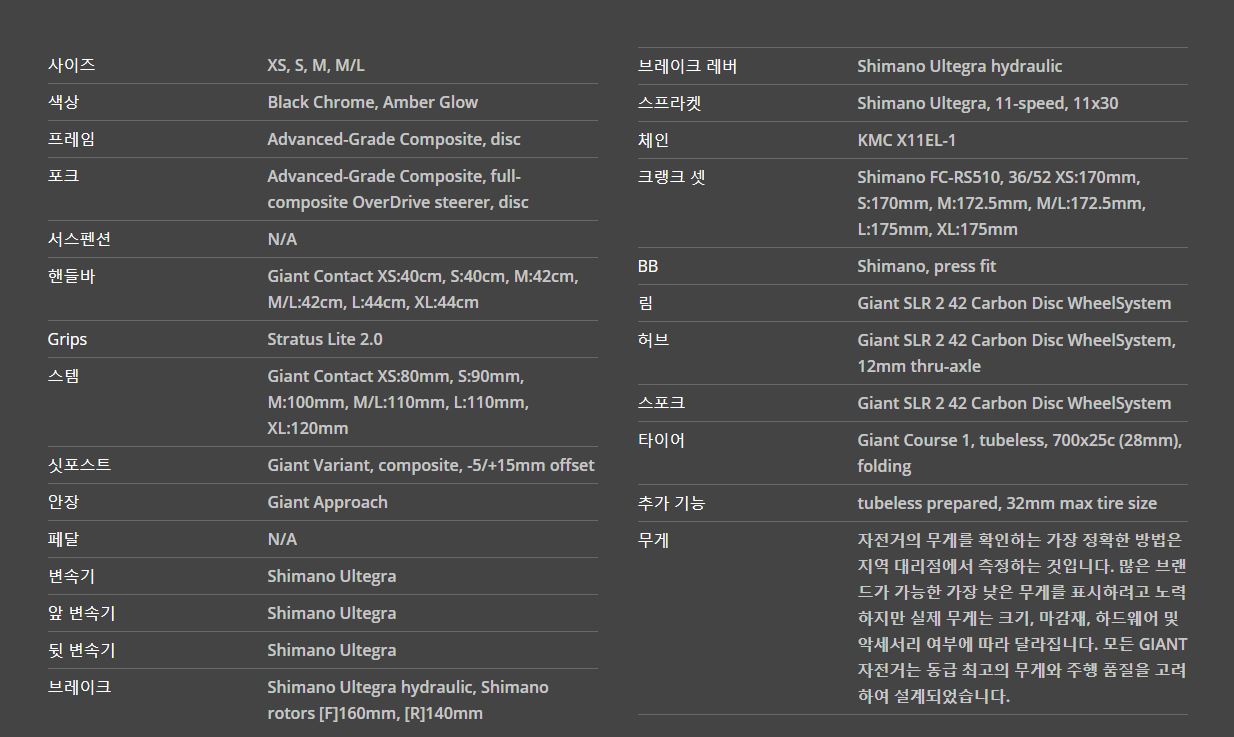1234x737 pixels.
Task: Click the '페달' label
Action: coord(64,539)
